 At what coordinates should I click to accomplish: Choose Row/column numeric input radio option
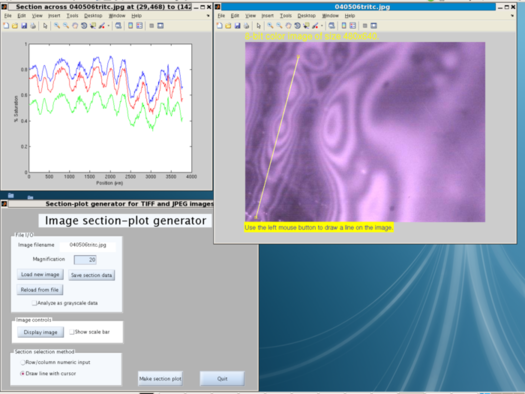tap(23, 362)
